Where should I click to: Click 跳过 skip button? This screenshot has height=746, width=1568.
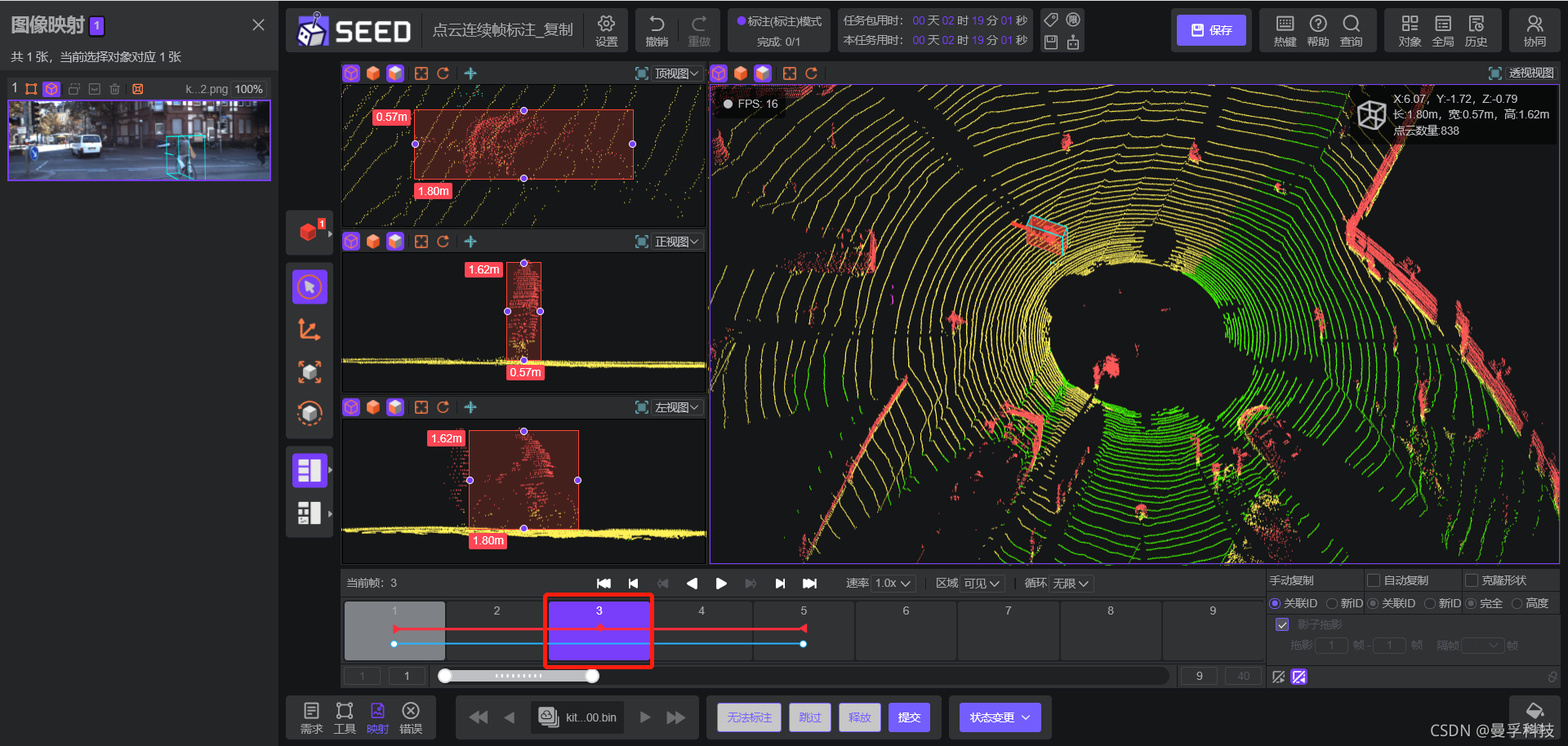[x=810, y=717]
